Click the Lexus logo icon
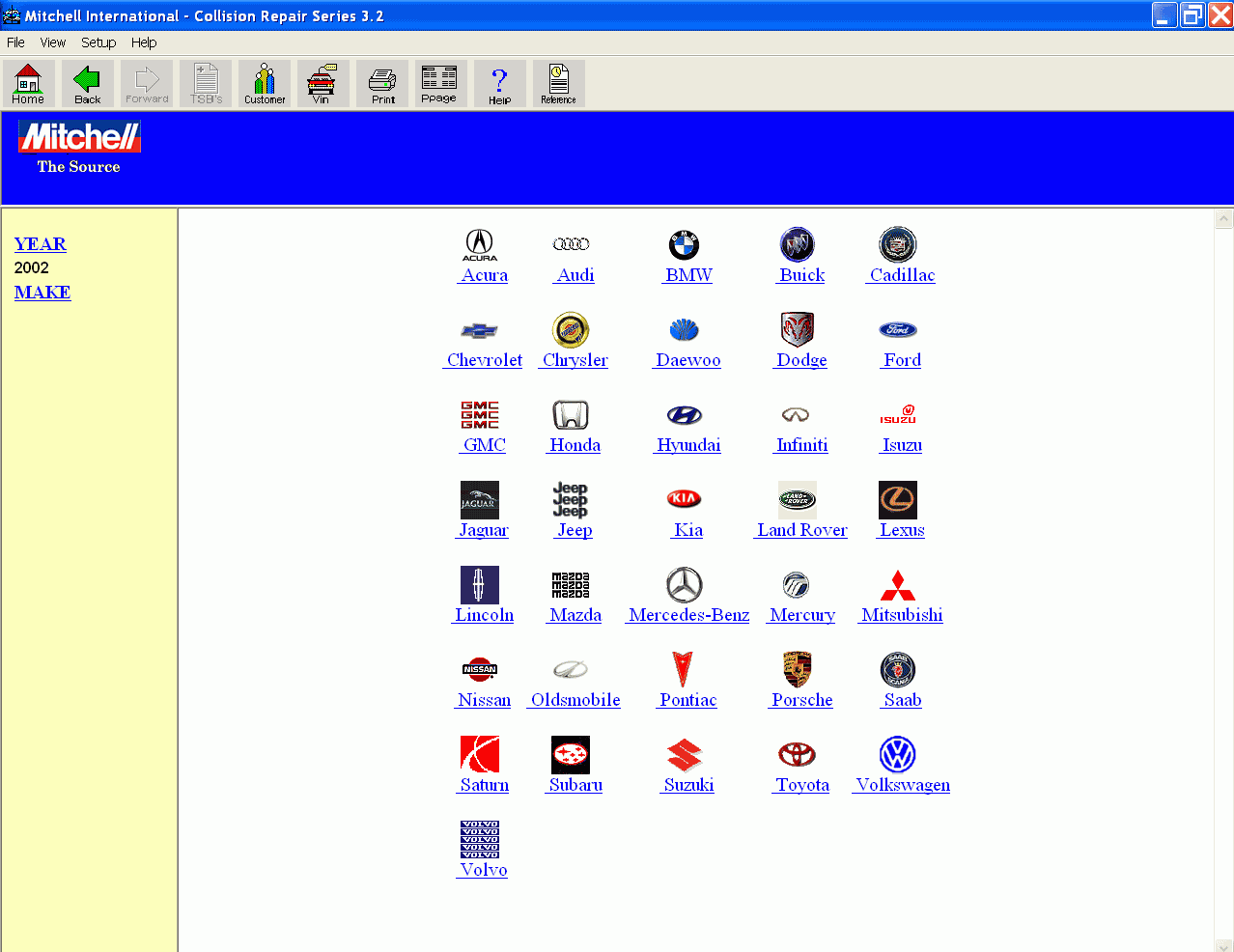 point(898,500)
